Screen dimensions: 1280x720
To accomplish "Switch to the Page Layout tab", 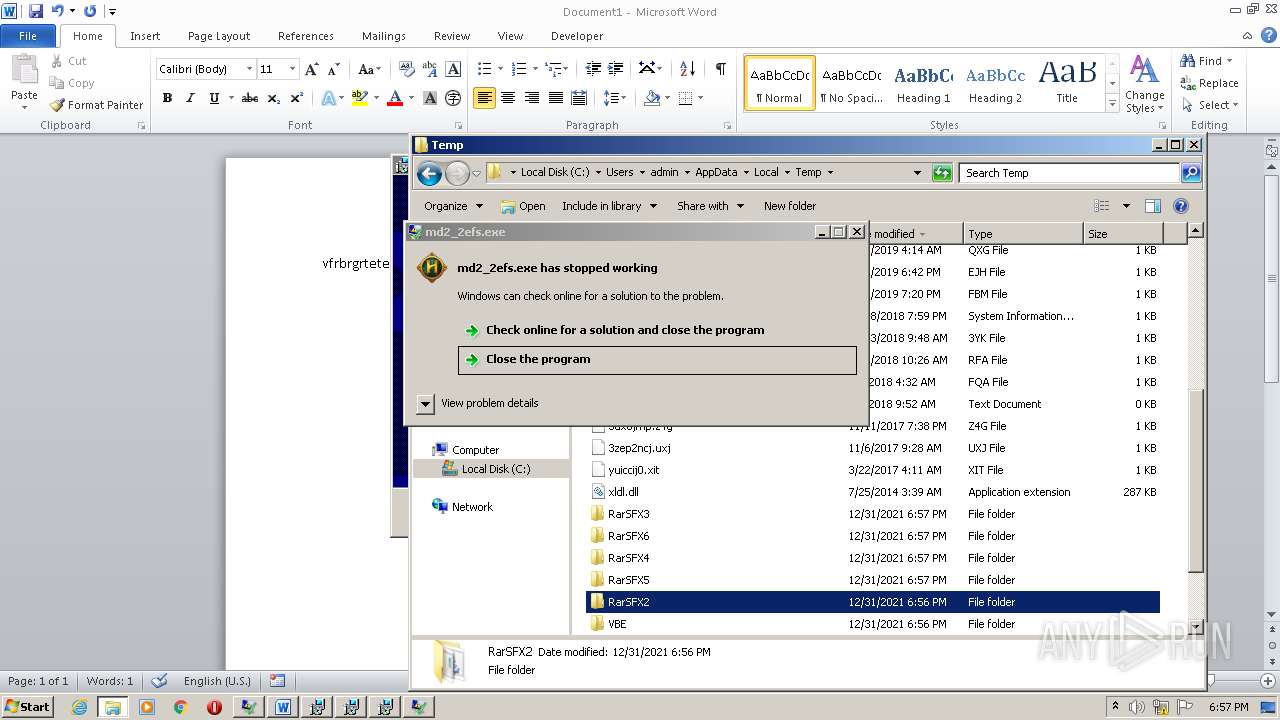I will tap(219, 36).
